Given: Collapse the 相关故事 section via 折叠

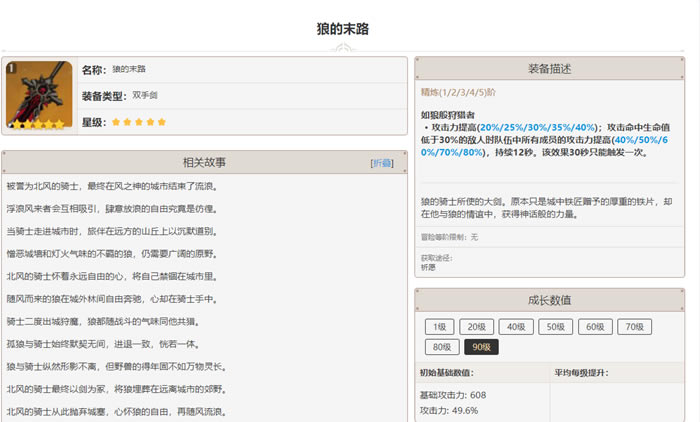Looking at the screenshot, I should (x=381, y=163).
